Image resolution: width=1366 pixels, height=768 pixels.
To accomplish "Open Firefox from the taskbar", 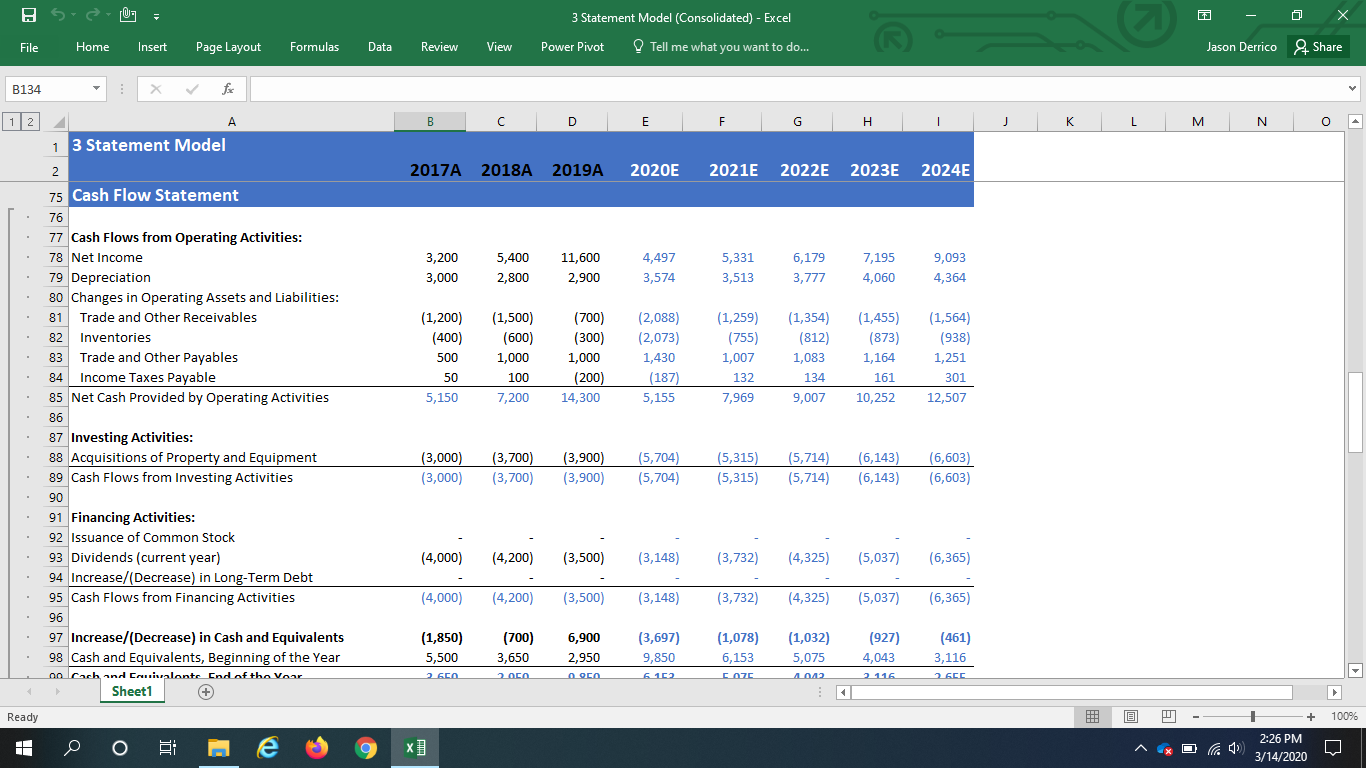I will (x=317, y=747).
